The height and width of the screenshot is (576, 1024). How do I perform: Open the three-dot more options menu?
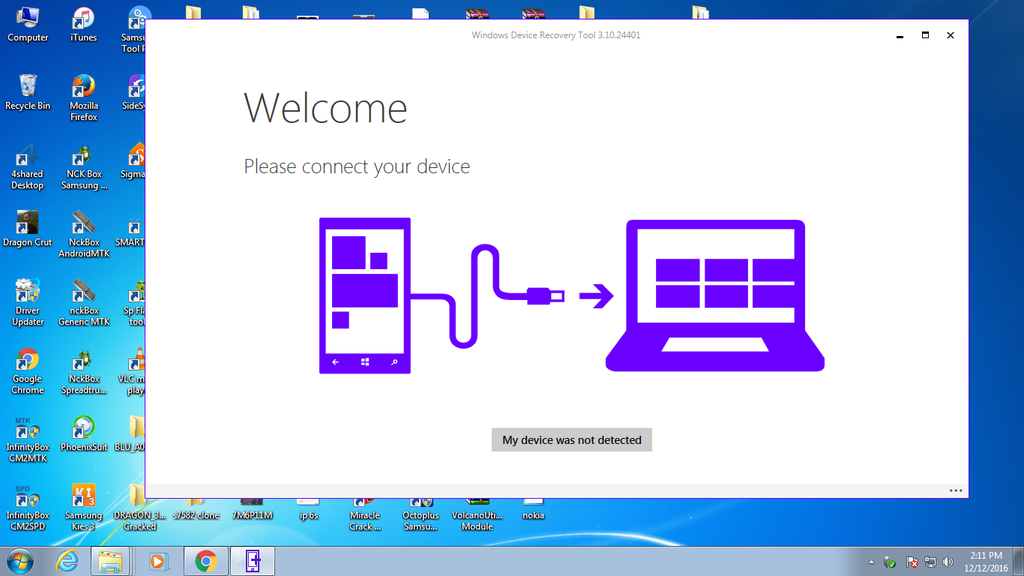point(956,491)
